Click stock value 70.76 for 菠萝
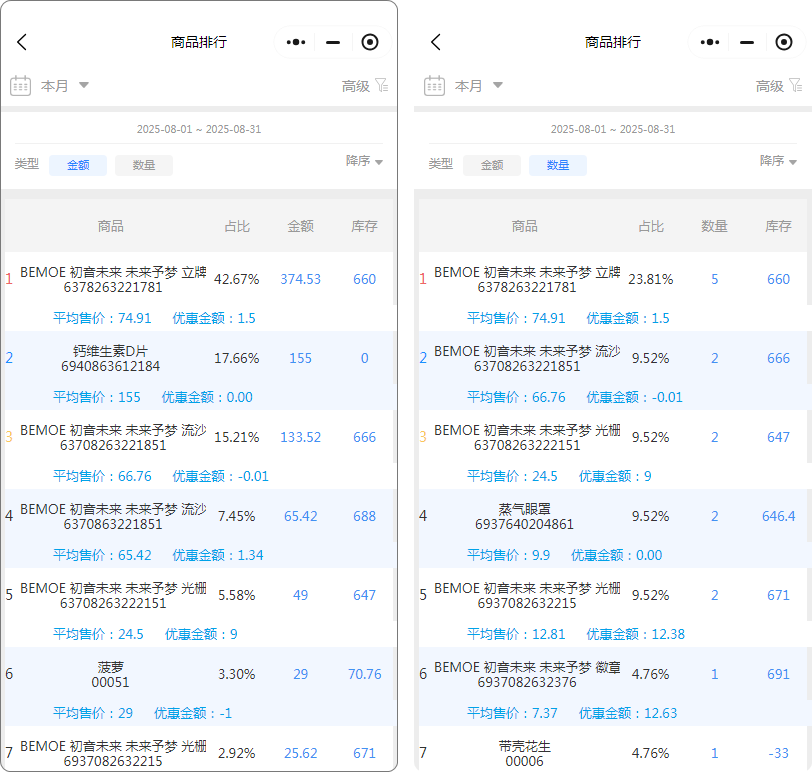 pyautogui.click(x=365, y=674)
